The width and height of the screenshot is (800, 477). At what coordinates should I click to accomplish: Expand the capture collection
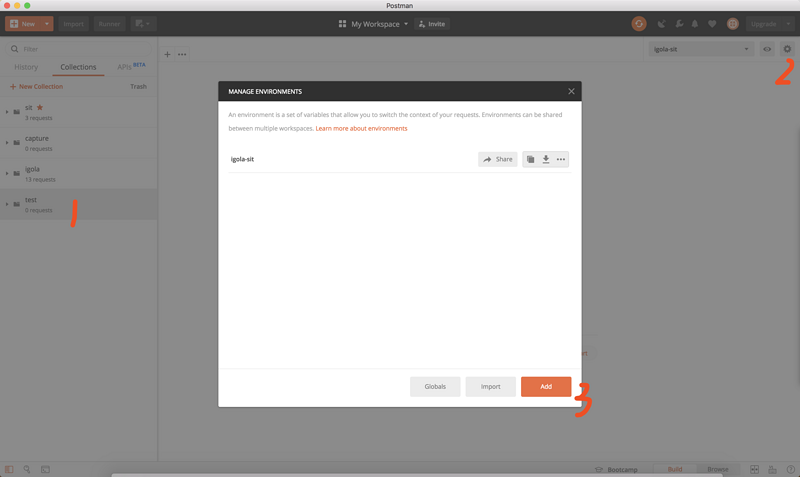(x=7, y=142)
